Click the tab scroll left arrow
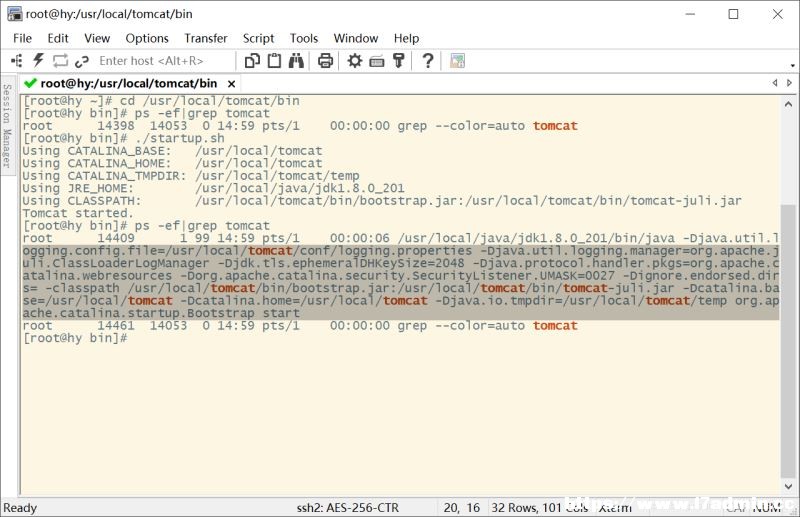The image size is (800, 517). point(775,83)
